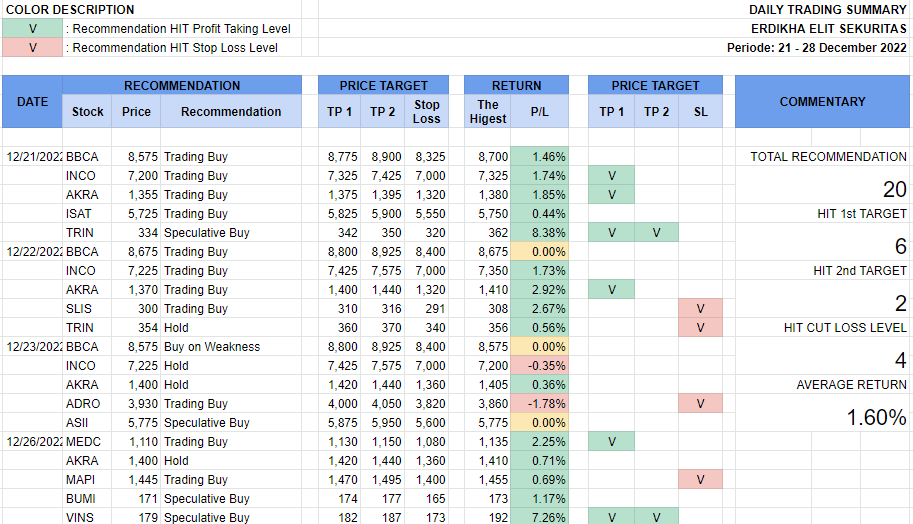Click the red V mark in MAPI row

(701, 480)
